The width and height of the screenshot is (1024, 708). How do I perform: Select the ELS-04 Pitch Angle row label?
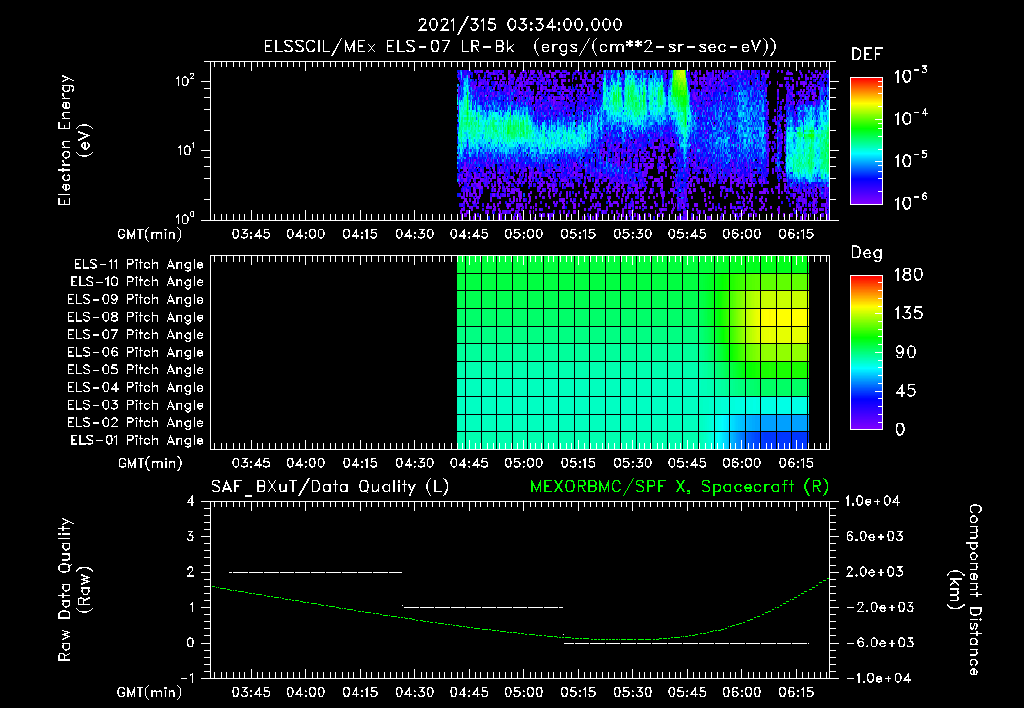[136, 388]
